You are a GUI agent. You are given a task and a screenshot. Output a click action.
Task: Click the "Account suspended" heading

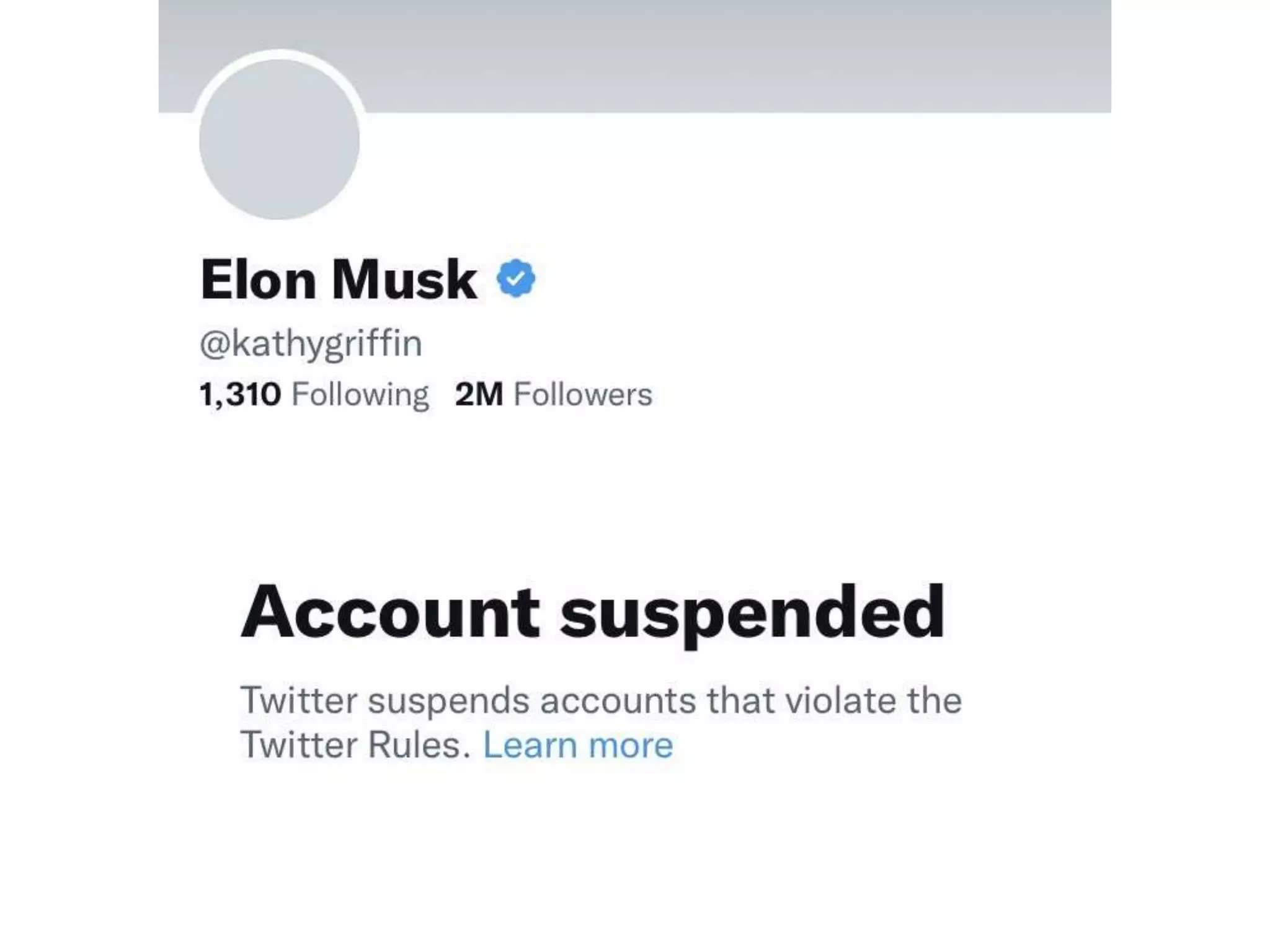(592, 612)
